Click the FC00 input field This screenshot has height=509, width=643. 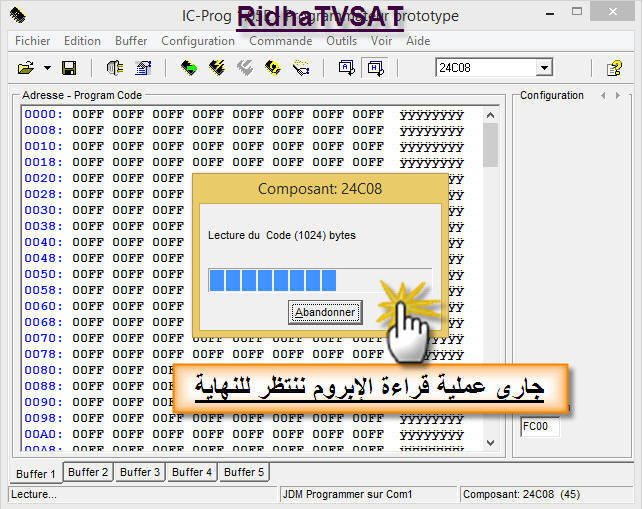pyautogui.click(x=540, y=428)
